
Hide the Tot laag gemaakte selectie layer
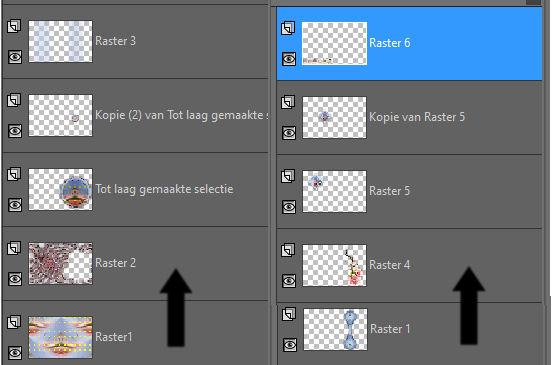[x=15, y=204]
